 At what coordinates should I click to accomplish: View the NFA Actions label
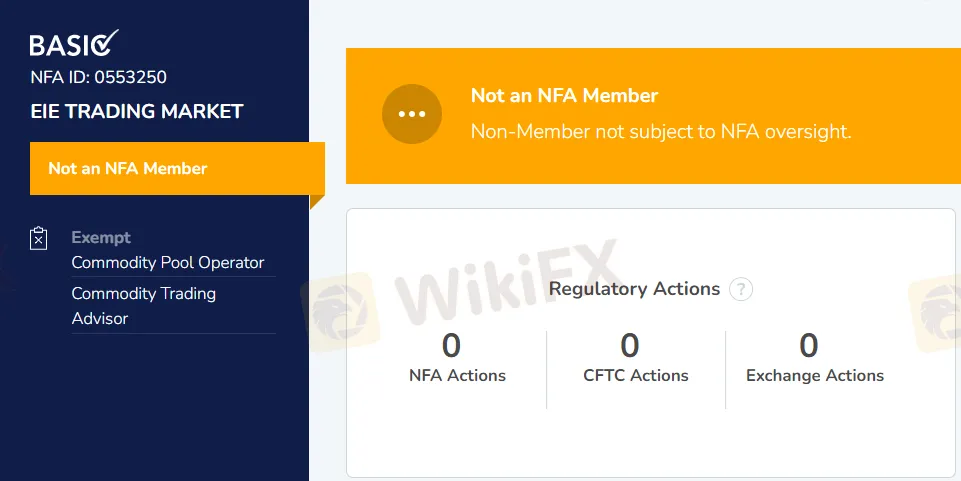click(x=457, y=376)
